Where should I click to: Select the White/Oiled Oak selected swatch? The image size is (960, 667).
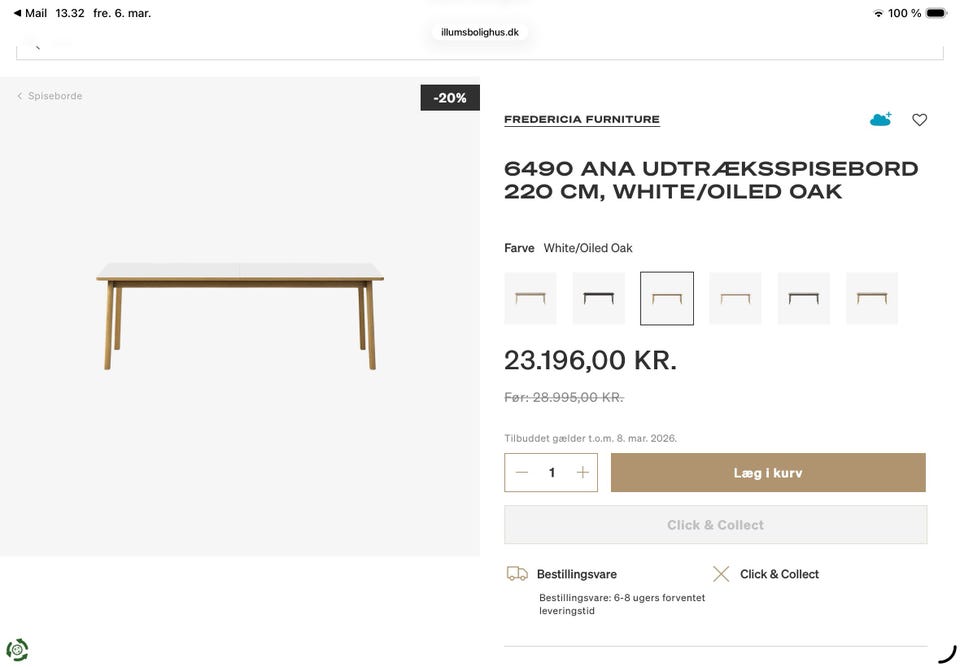coord(667,298)
